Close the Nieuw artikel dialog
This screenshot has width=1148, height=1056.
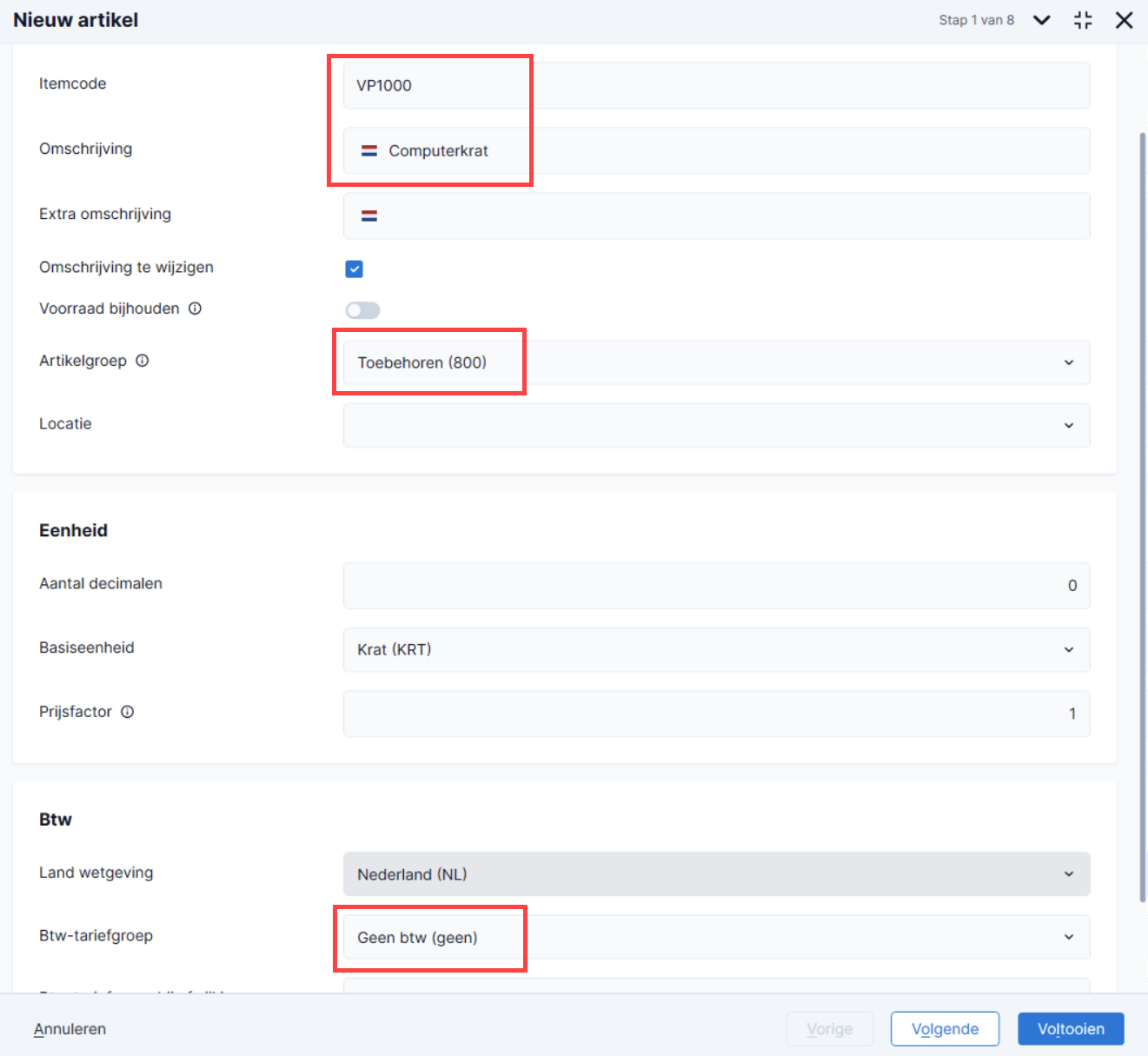(1124, 20)
